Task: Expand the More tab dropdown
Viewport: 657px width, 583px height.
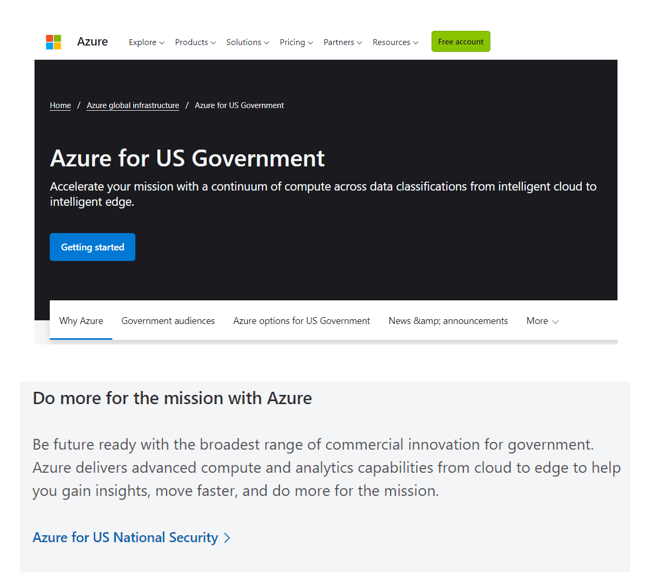Action: pos(542,321)
